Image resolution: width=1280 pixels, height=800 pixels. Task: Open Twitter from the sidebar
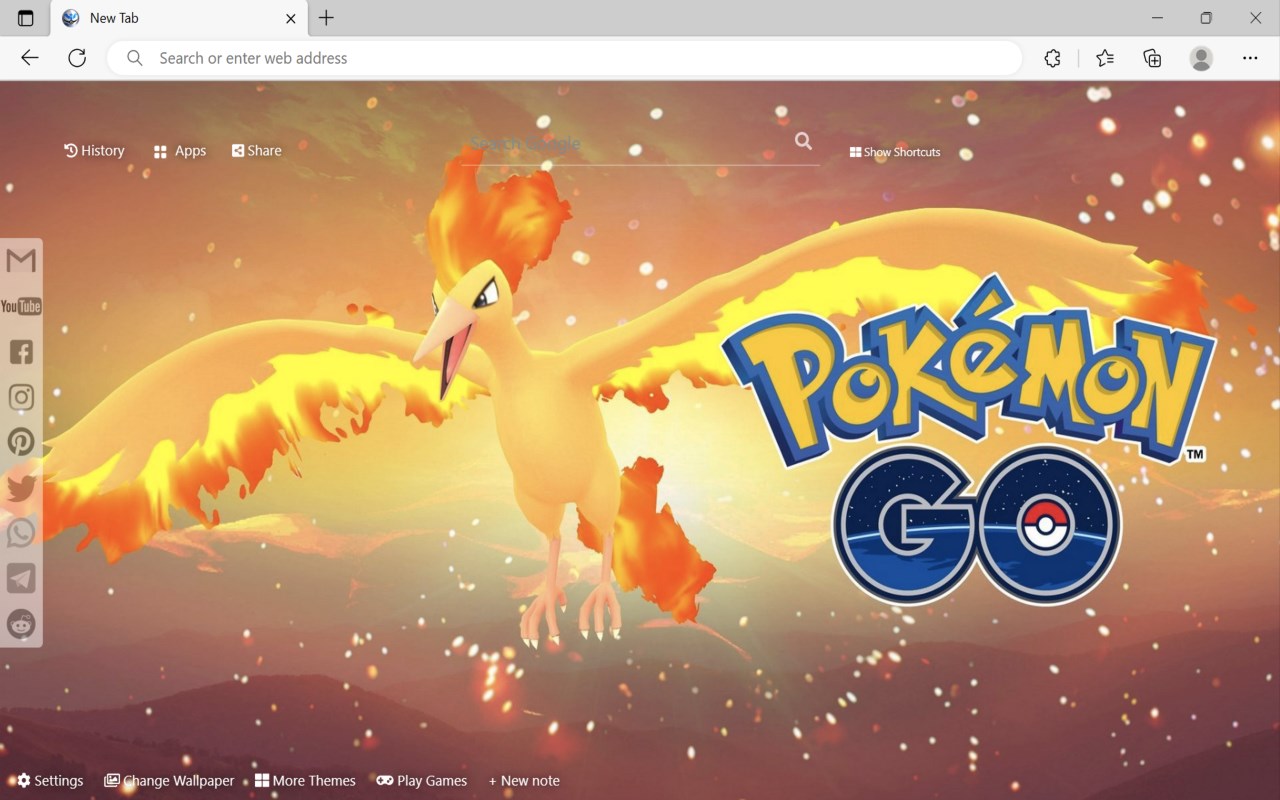(x=21, y=488)
